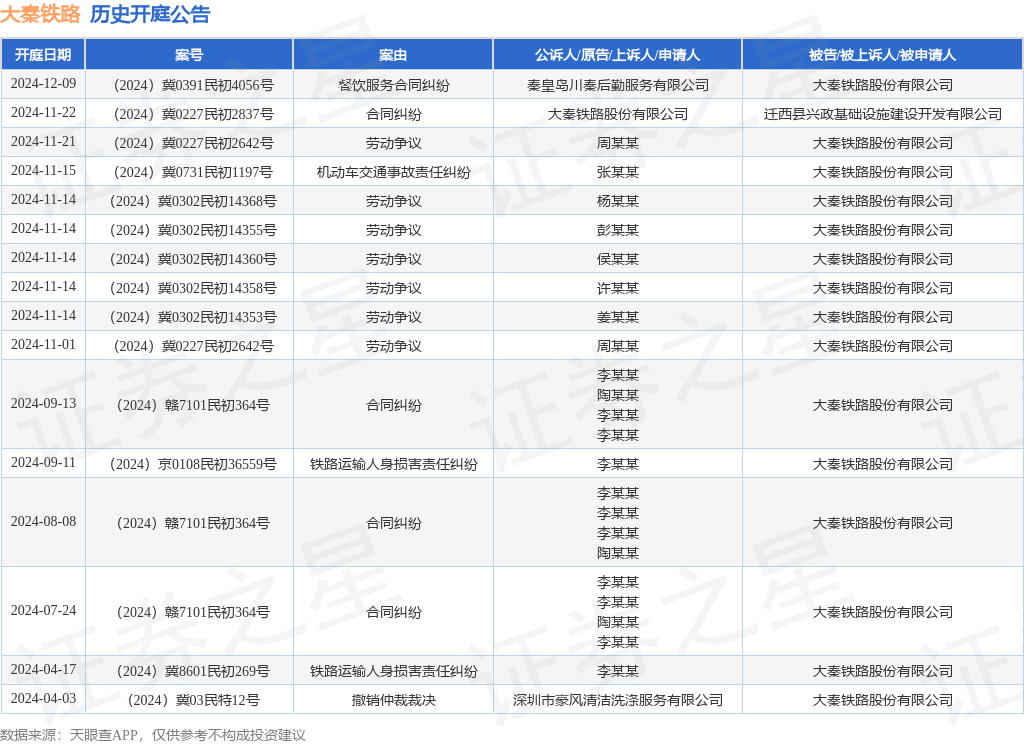This screenshot has width=1024, height=744.
Task: Click the 大秦铁路 title text
Action: pos(40,14)
